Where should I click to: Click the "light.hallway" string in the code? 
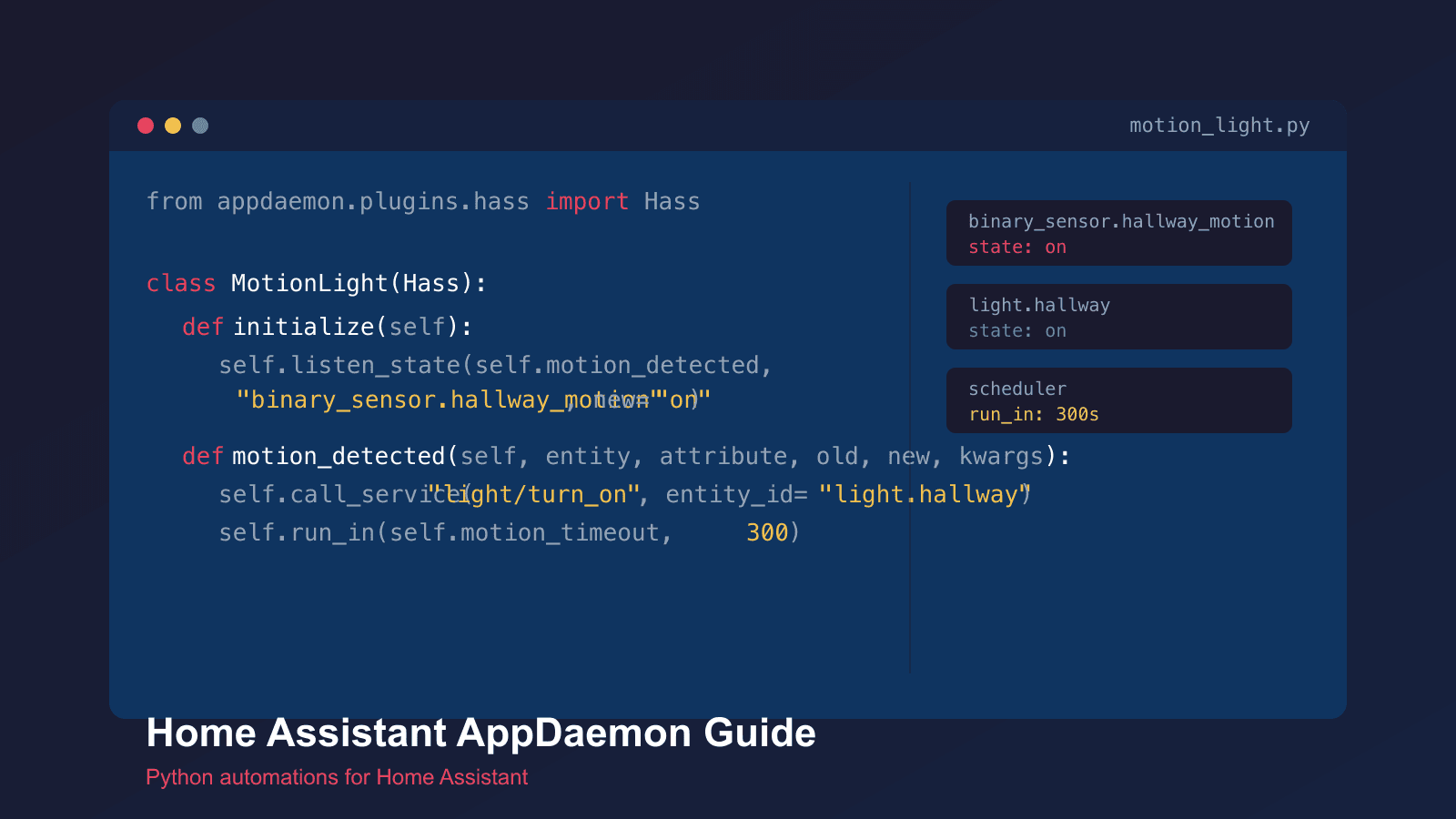coord(925,495)
